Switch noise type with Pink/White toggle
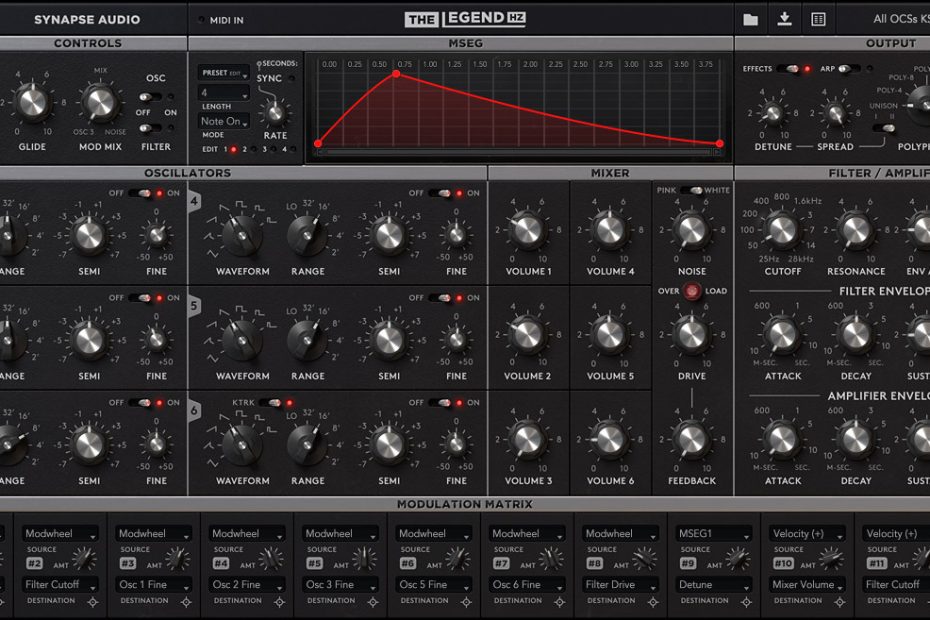930x620 pixels. 691,190
